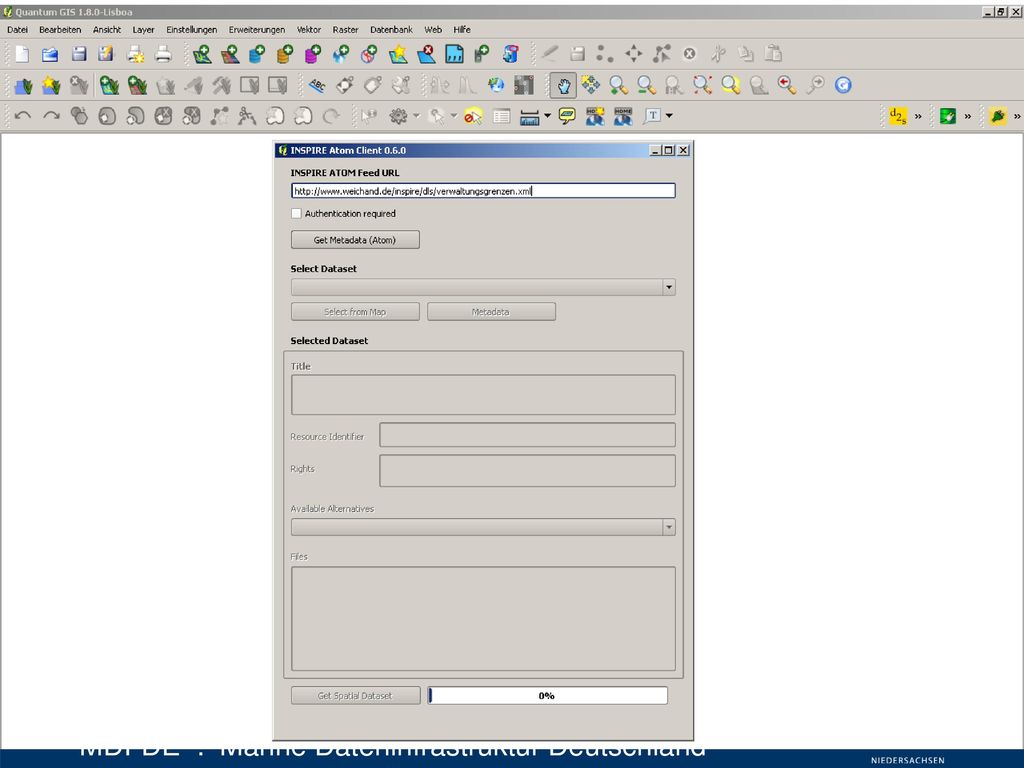Open the Erweiterungen menu
The image size is (1024, 768).
(257, 29)
